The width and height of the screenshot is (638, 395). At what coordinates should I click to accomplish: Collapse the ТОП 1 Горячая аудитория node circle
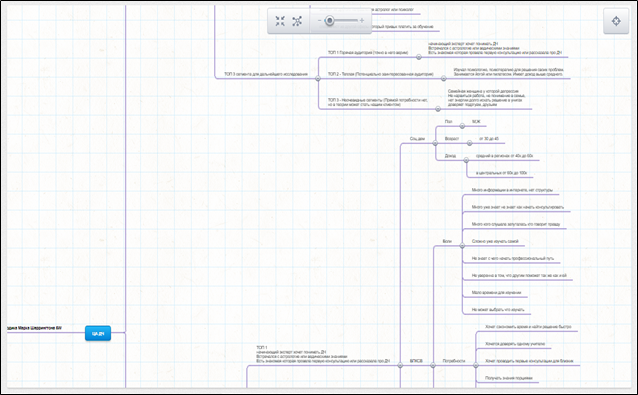point(419,57)
